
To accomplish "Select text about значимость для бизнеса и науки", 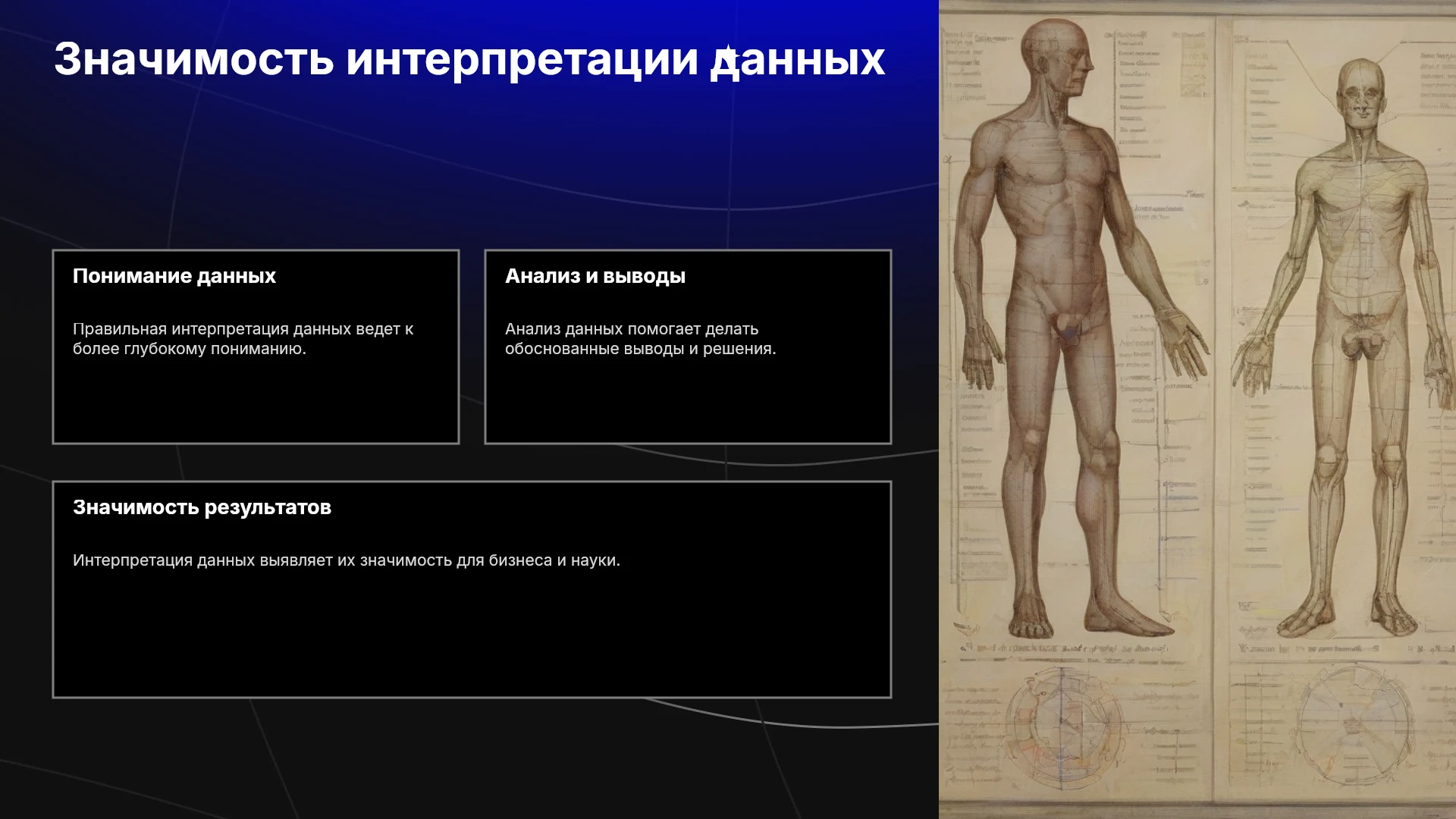I will coord(347,560).
